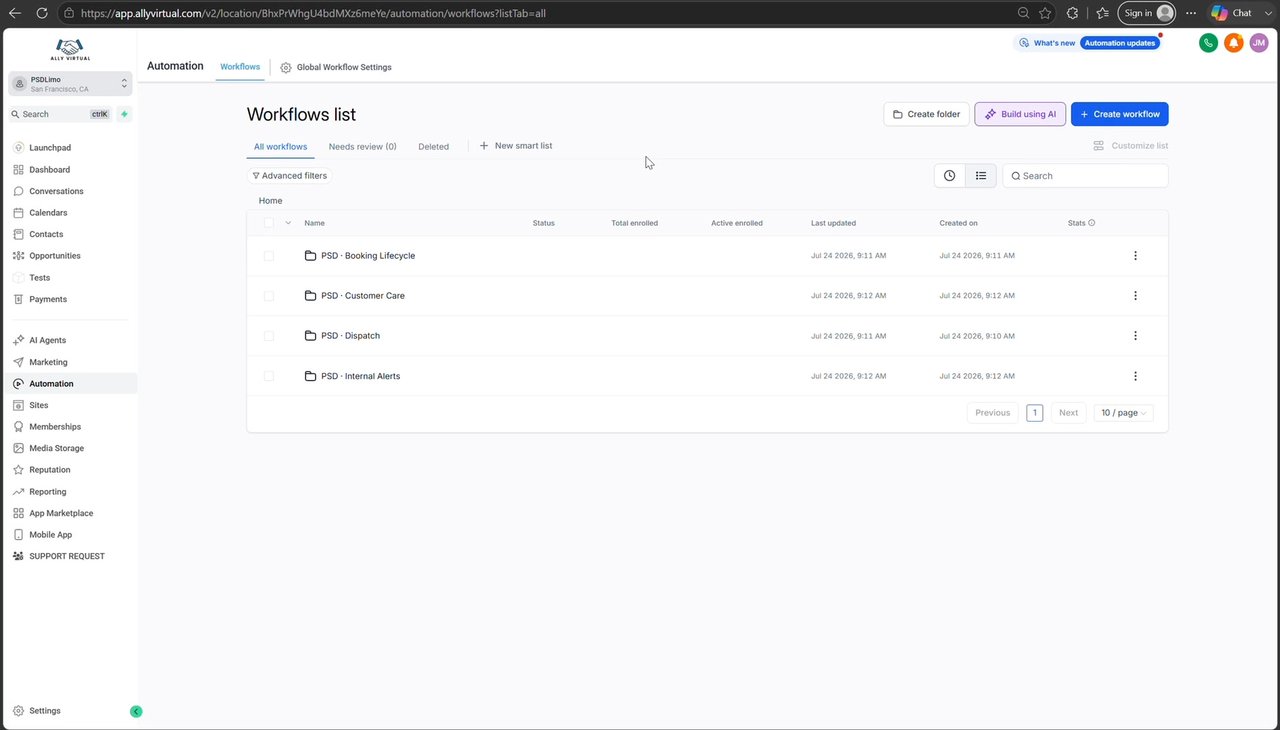Select Workflows top tab
This screenshot has height=730, width=1280.
(x=240, y=67)
